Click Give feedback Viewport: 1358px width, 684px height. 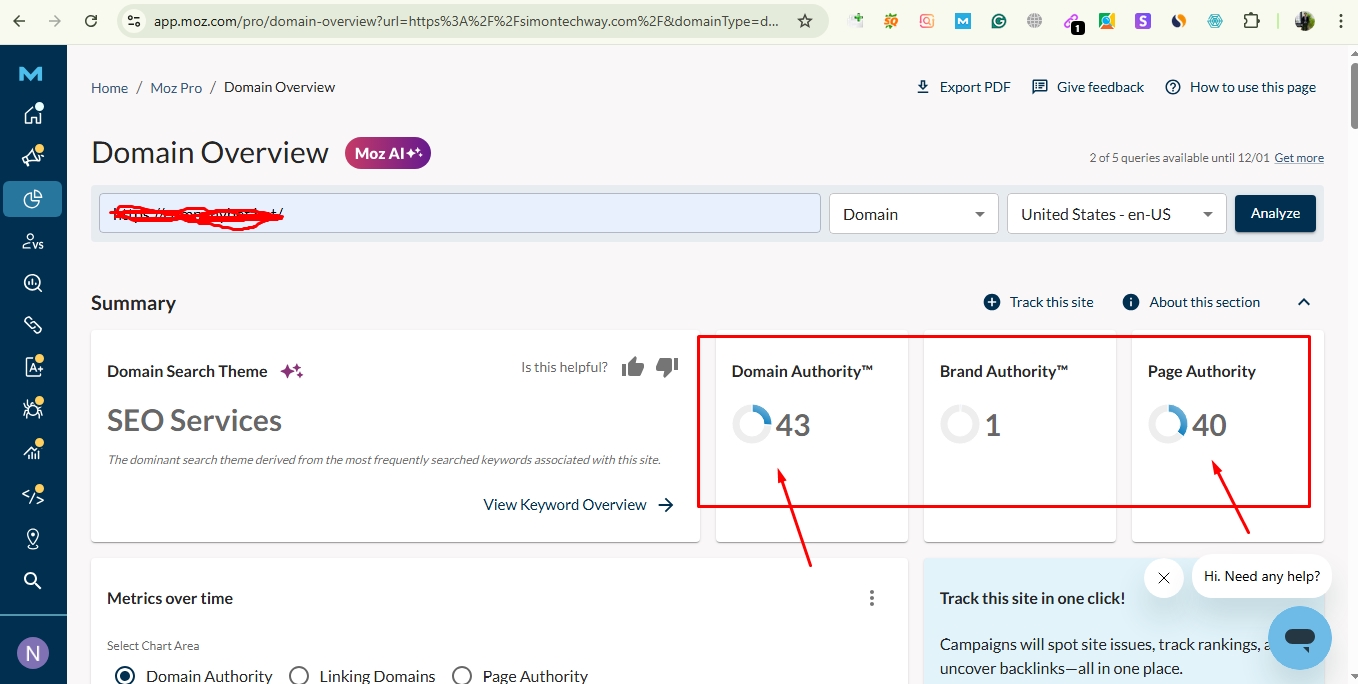coord(1088,87)
